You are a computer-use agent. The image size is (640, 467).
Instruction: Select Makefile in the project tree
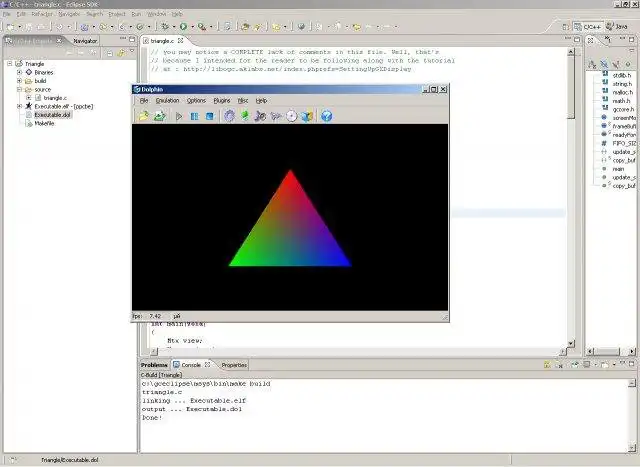click(x=44, y=124)
